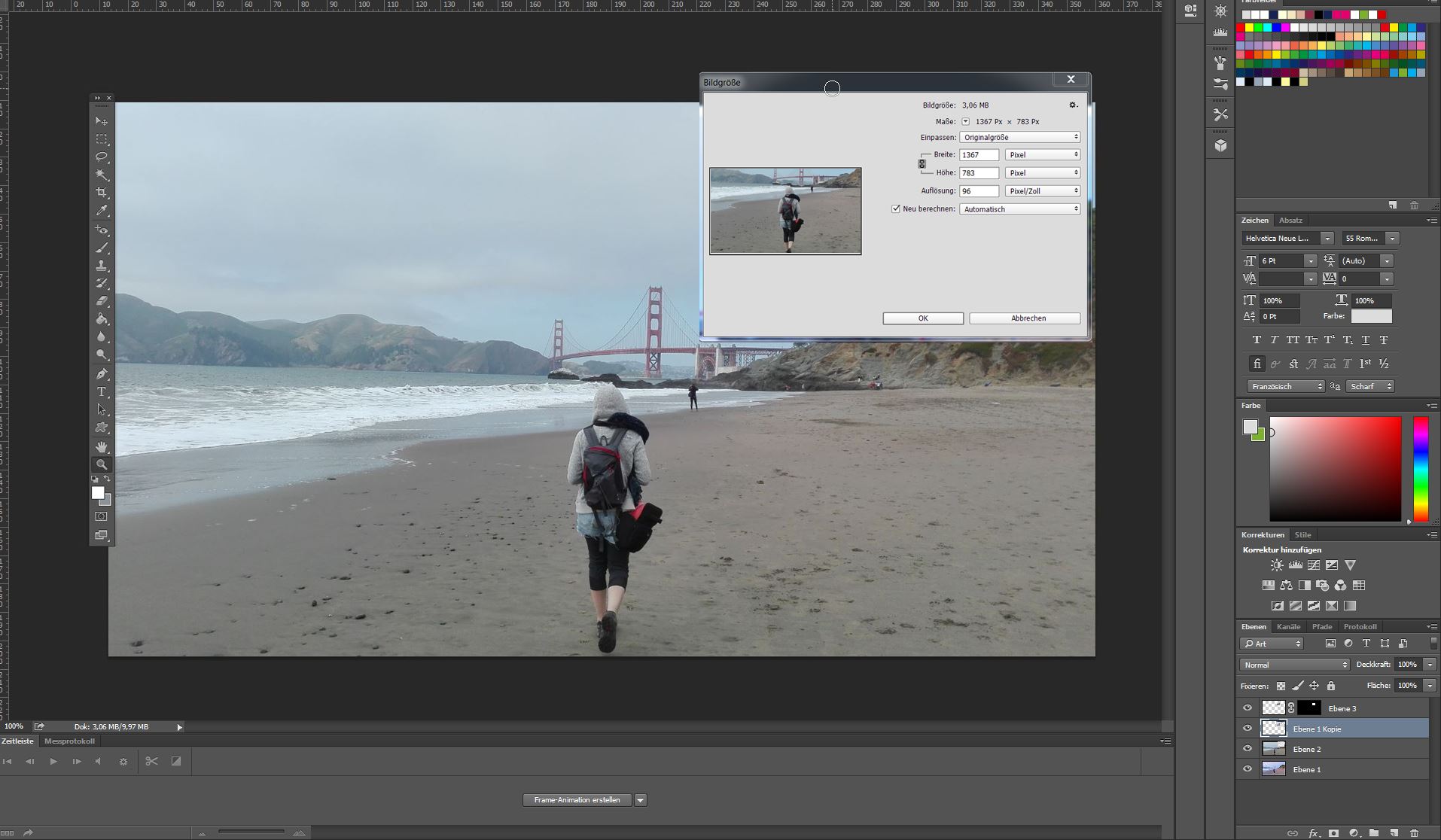Click OK in the Bildgröße dialog
Image resolution: width=1441 pixels, height=840 pixels.
pyautogui.click(x=923, y=318)
